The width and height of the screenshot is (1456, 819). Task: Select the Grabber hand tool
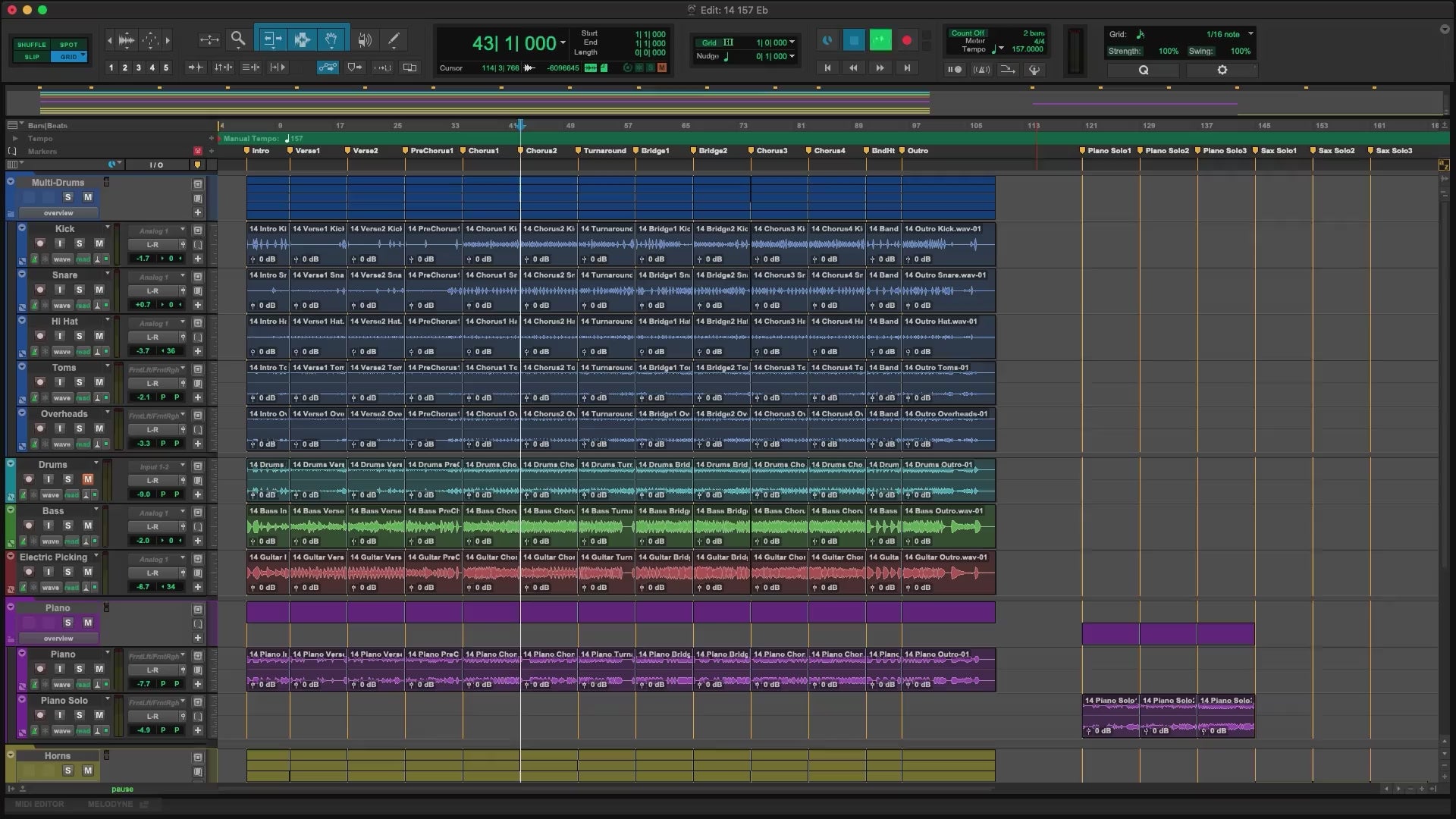pos(331,39)
